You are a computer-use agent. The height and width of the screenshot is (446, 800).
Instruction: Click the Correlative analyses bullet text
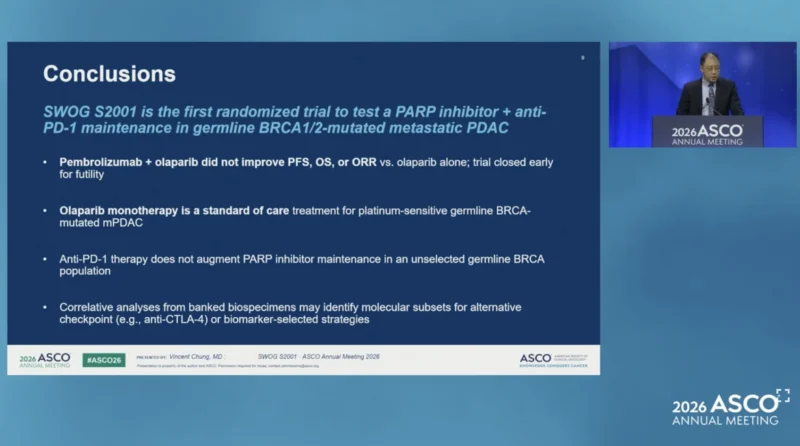(290, 313)
